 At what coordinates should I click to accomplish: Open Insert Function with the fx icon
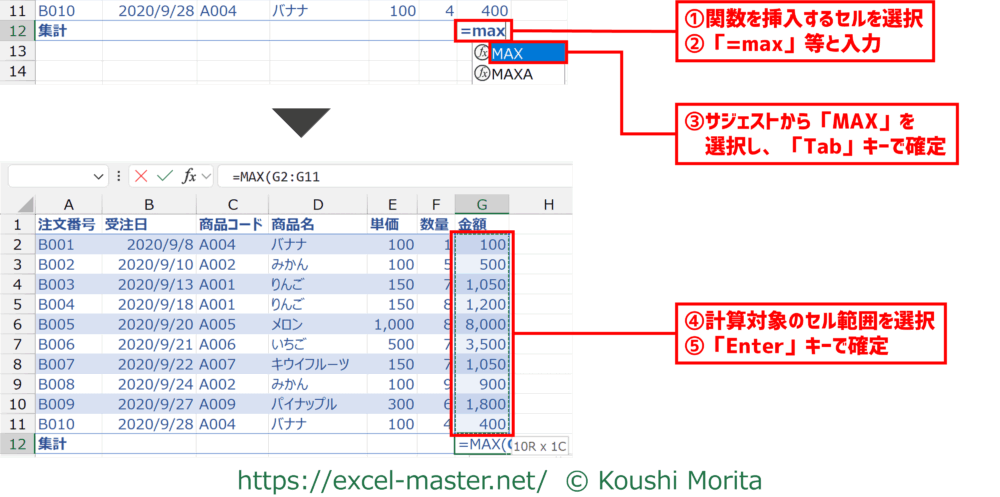pos(188,176)
